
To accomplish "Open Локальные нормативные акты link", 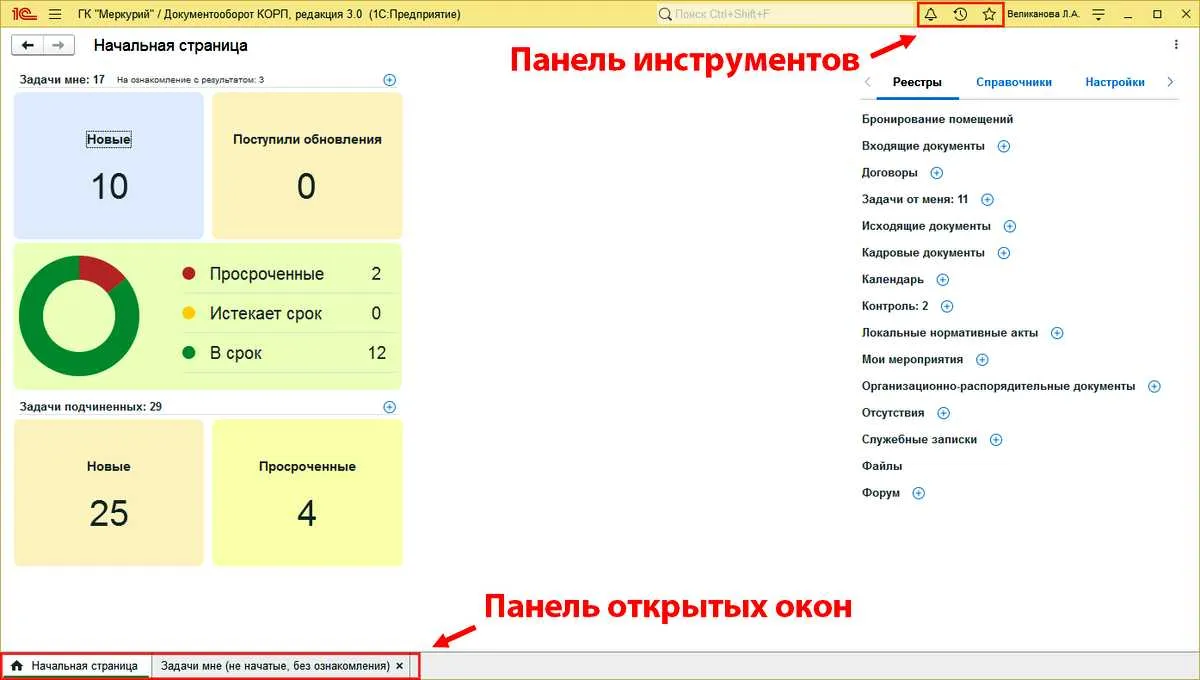I will 950,333.
